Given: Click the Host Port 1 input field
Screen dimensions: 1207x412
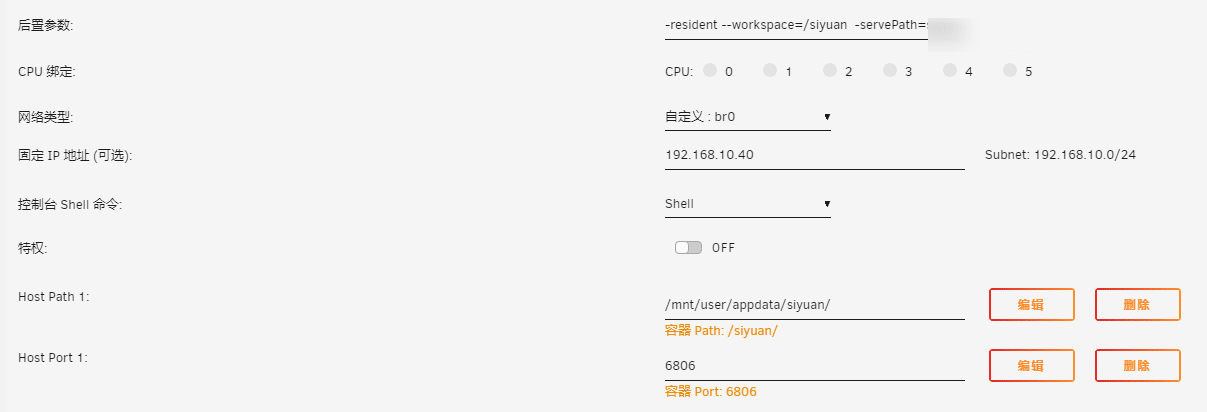Looking at the screenshot, I should coord(813,366).
